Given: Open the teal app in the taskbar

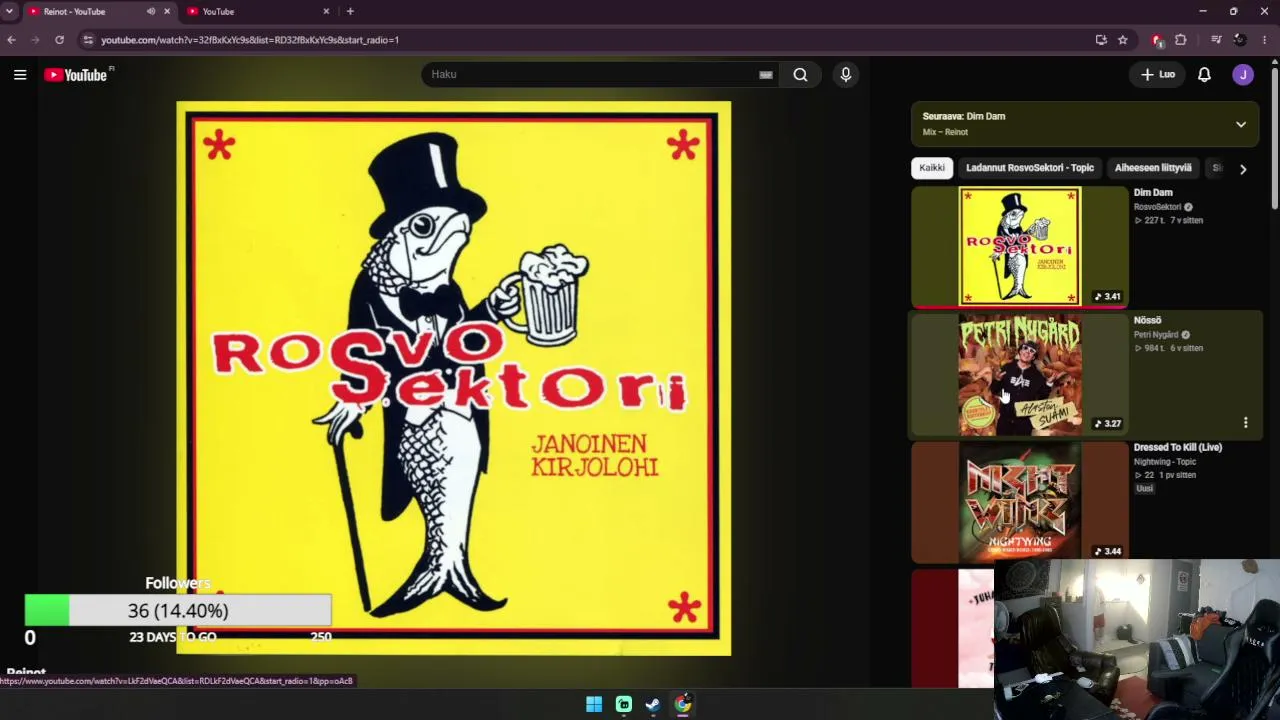Looking at the screenshot, I should coord(624,704).
